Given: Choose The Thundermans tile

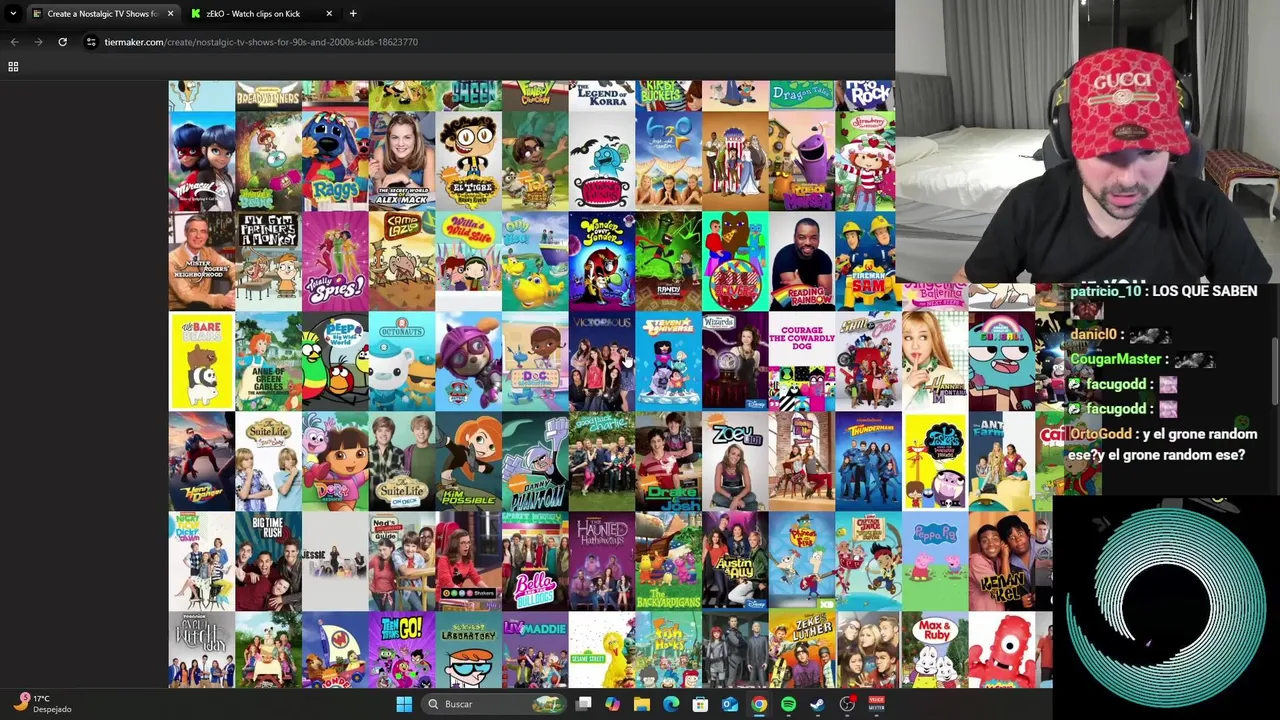Looking at the screenshot, I should click(x=868, y=461).
